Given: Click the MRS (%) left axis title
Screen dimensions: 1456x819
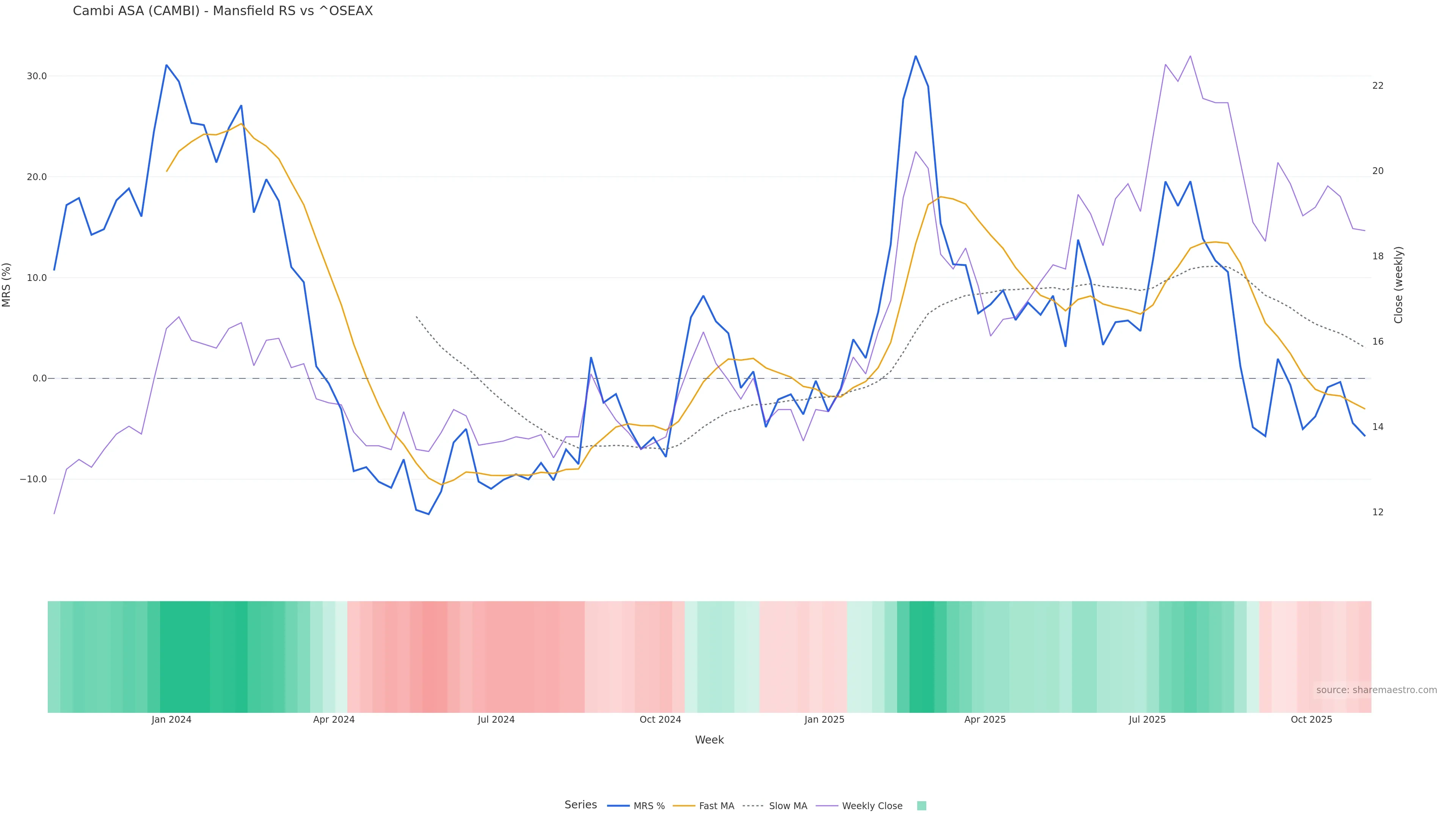Looking at the screenshot, I should coord(7,285).
